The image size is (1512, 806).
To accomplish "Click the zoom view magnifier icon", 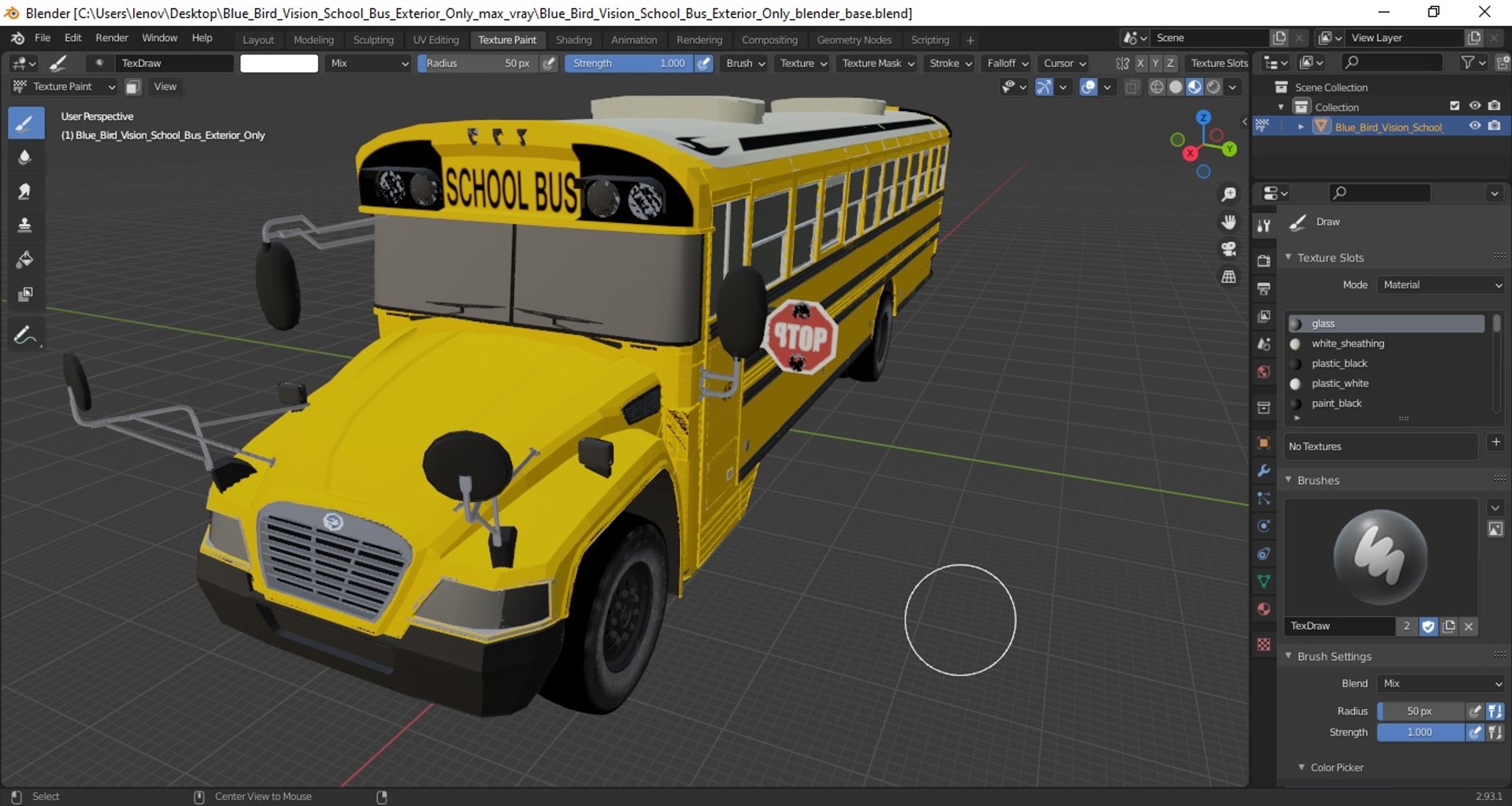I will (x=1228, y=194).
